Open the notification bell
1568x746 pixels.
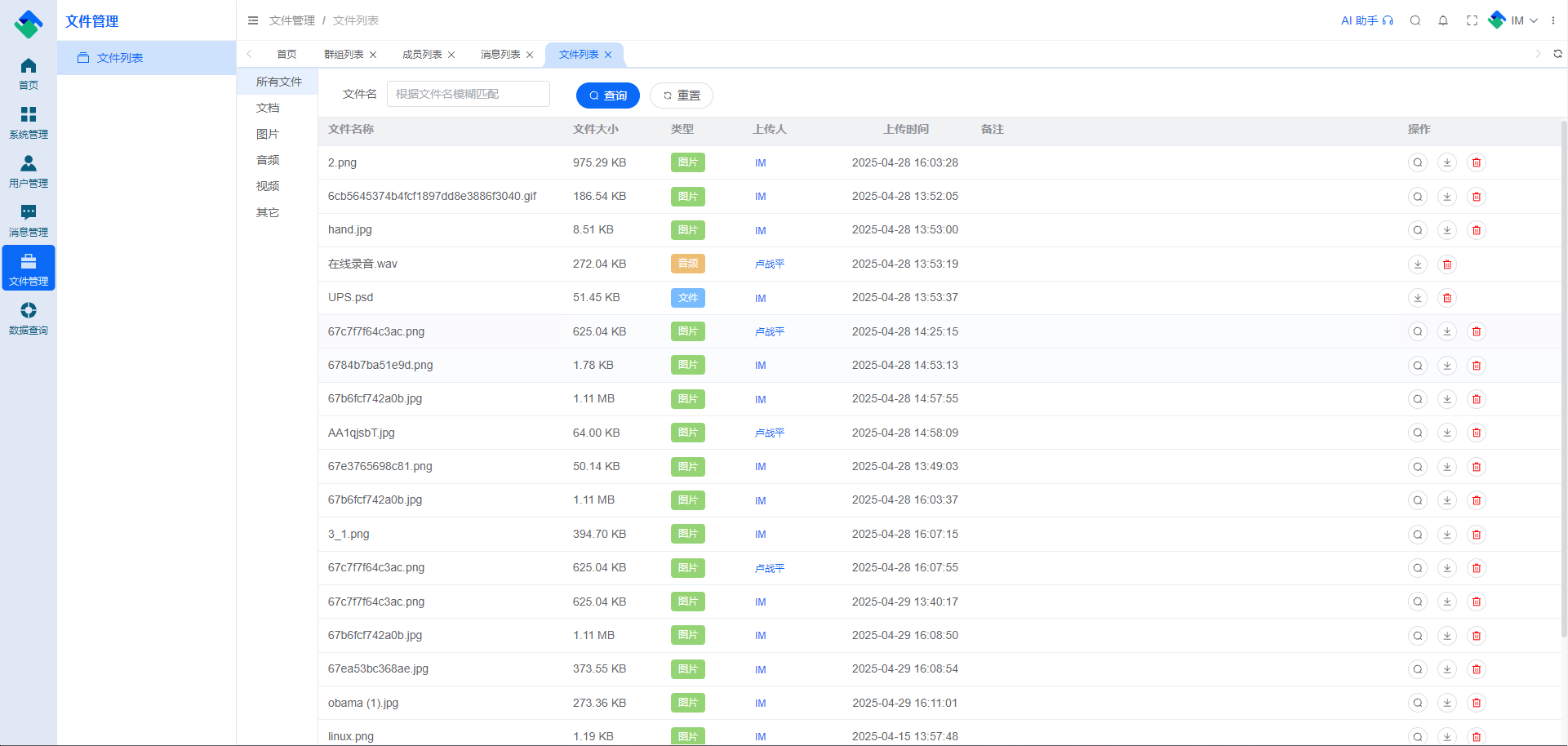(1443, 20)
